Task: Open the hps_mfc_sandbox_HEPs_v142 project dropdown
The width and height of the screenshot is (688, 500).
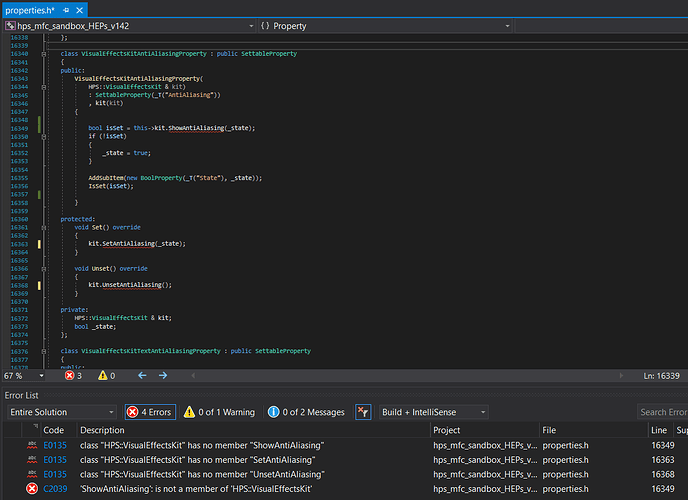Action: 251,26
